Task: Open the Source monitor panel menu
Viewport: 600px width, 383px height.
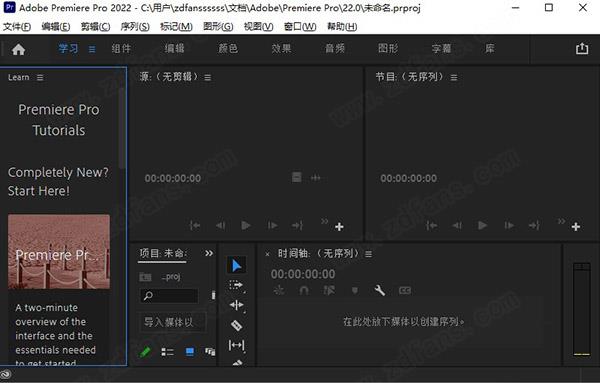Action: point(207,78)
